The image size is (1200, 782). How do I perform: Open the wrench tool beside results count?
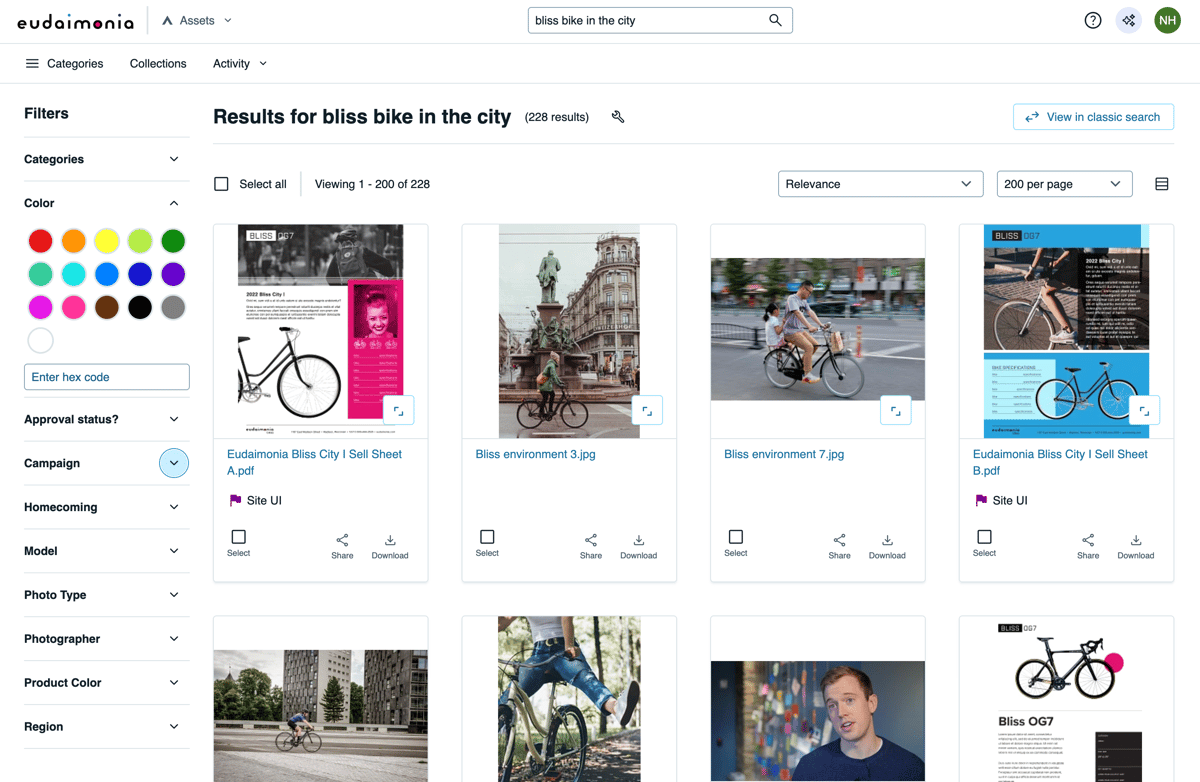618,117
